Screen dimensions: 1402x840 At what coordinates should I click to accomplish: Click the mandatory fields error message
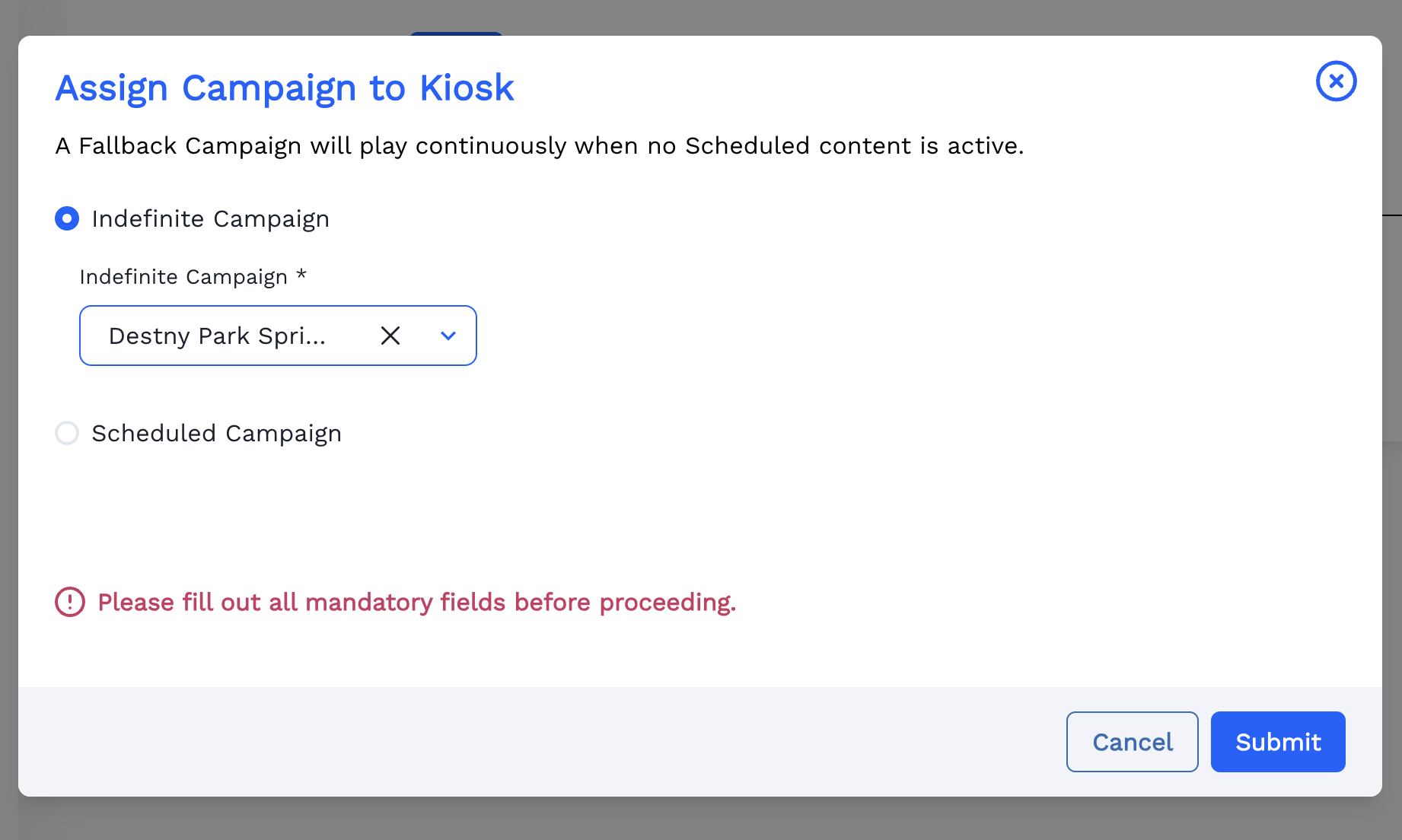tap(416, 603)
